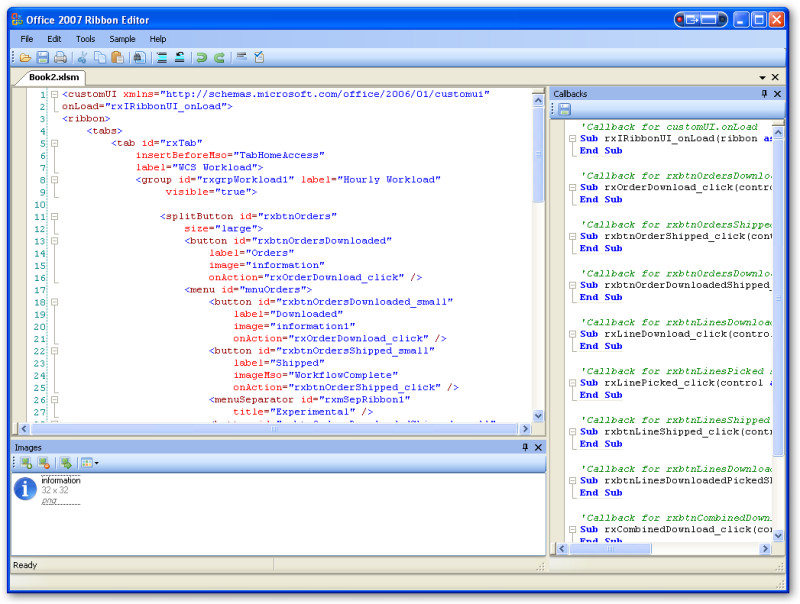Click the remove image icon in Images panel

click(44, 463)
